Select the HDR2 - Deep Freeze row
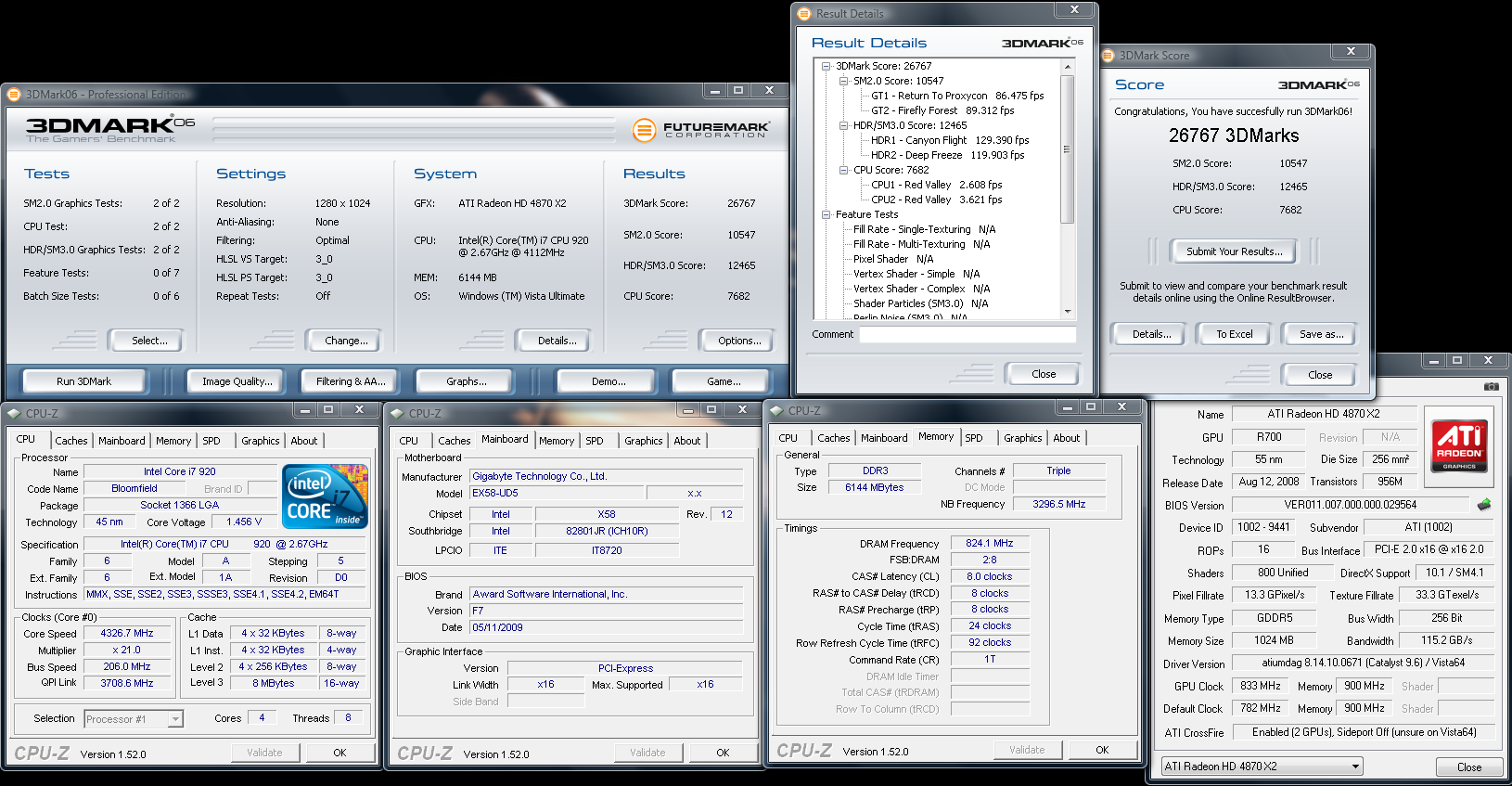Viewport: 1512px width, 786px height. [x=948, y=155]
